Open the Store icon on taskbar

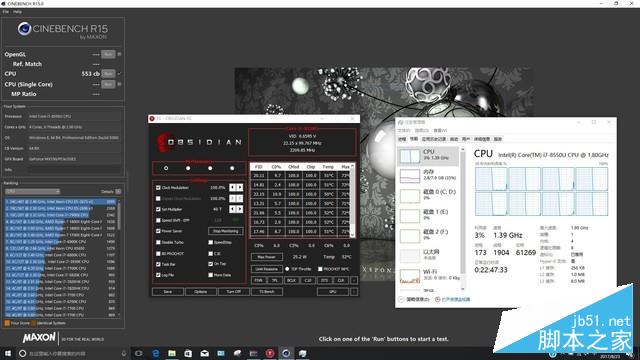188,353
